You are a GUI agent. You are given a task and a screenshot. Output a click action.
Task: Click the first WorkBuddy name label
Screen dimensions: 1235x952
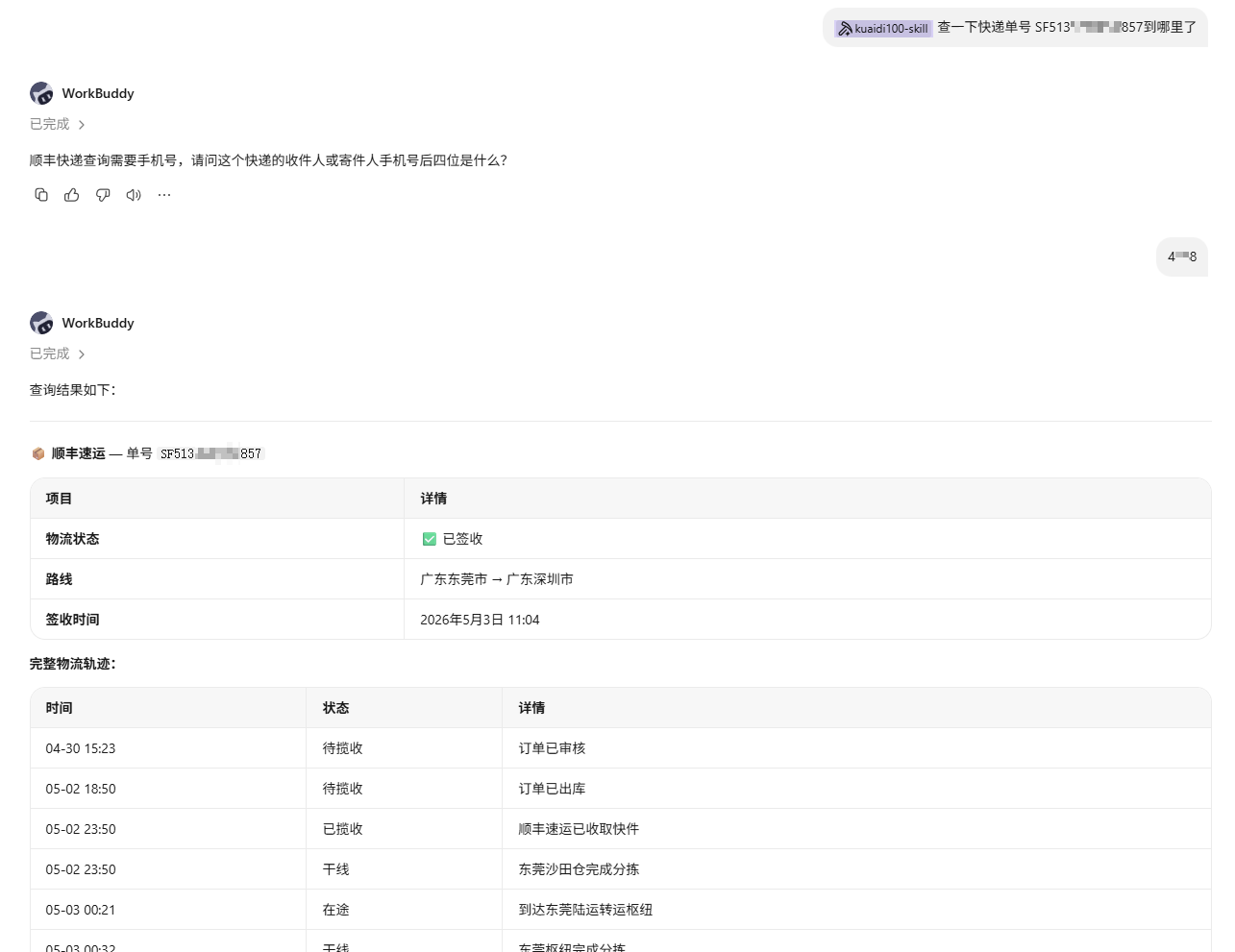pos(98,93)
